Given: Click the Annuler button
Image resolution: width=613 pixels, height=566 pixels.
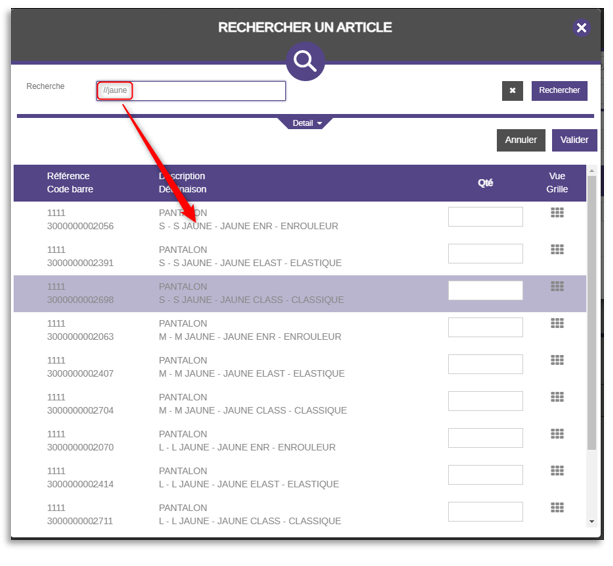Looking at the screenshot, I should 521,140.
